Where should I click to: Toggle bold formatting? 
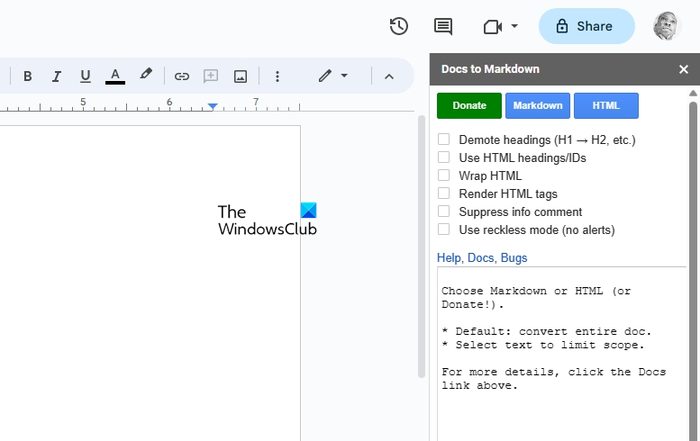click(27, 76)
